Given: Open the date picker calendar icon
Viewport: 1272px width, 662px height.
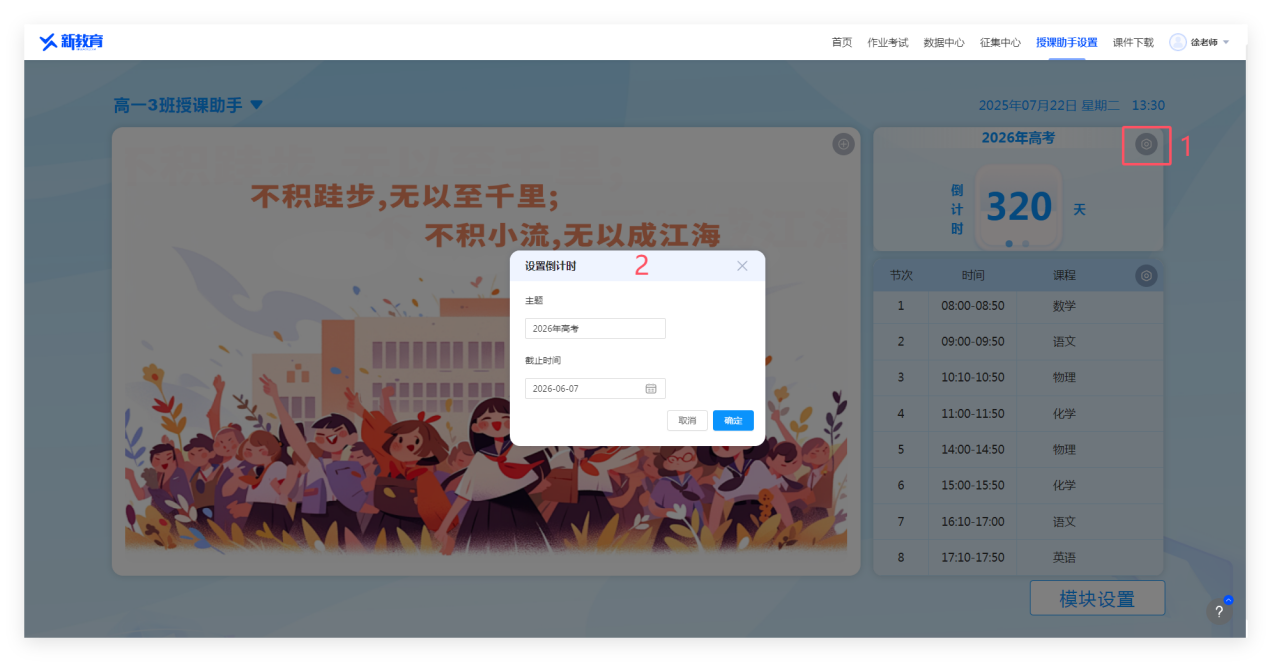Looking at the screenshot, I should pyautogui.click(x=651, y=388).
